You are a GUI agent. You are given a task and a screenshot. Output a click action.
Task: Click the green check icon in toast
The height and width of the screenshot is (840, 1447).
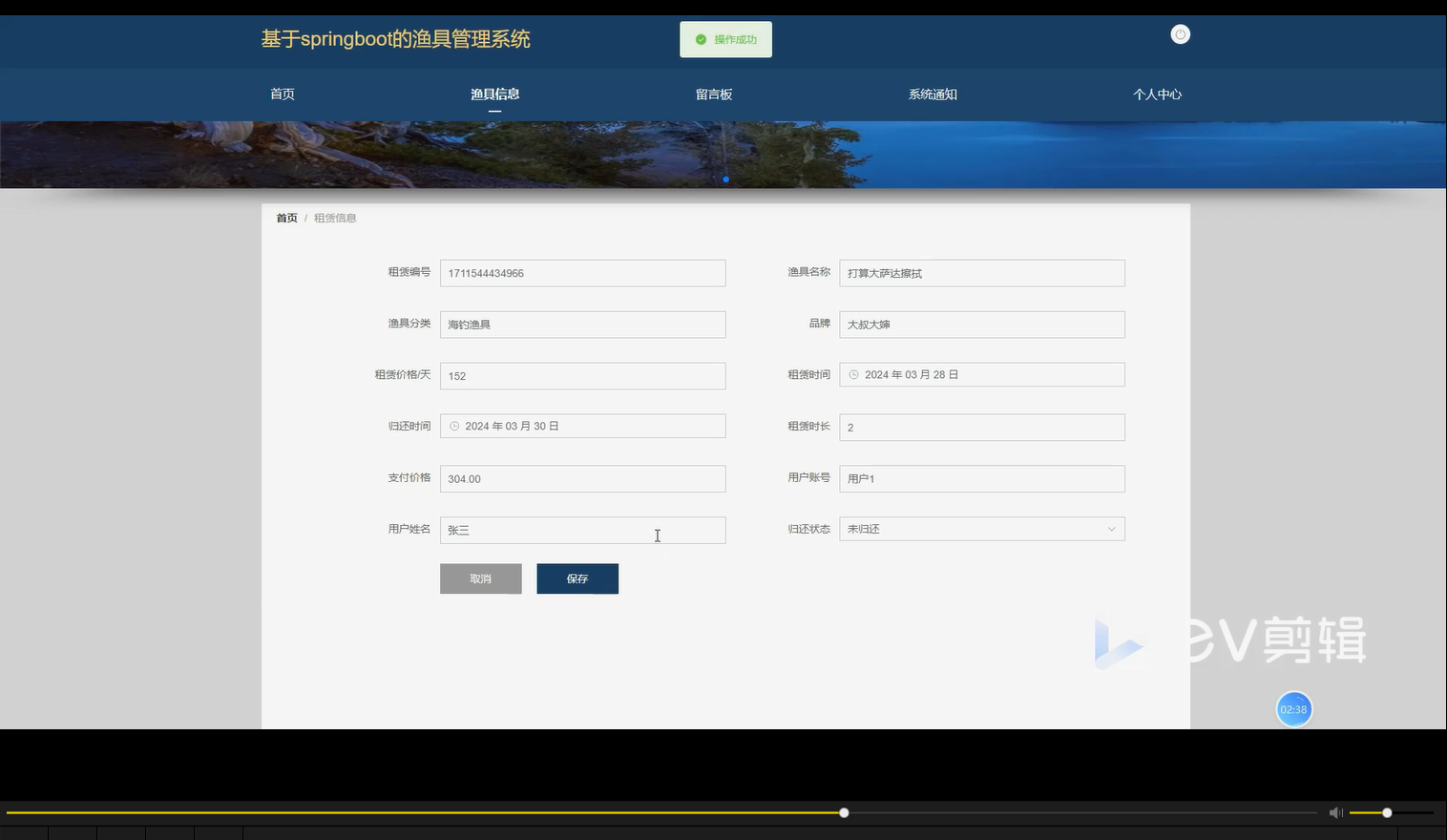(701, 39)
